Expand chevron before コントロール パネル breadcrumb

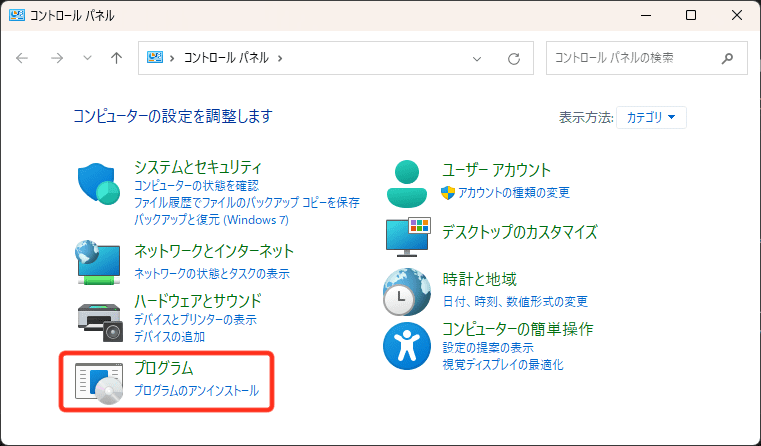coord(172,58)
